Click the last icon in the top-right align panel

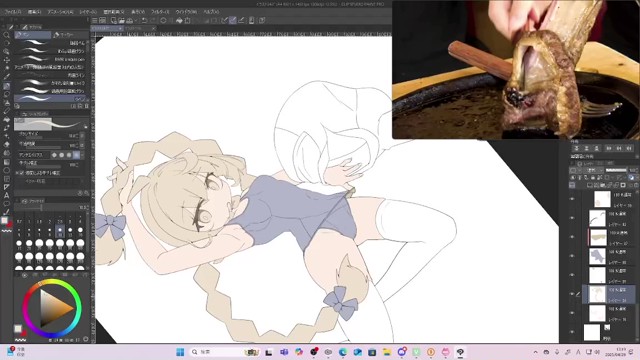[629, 148]
